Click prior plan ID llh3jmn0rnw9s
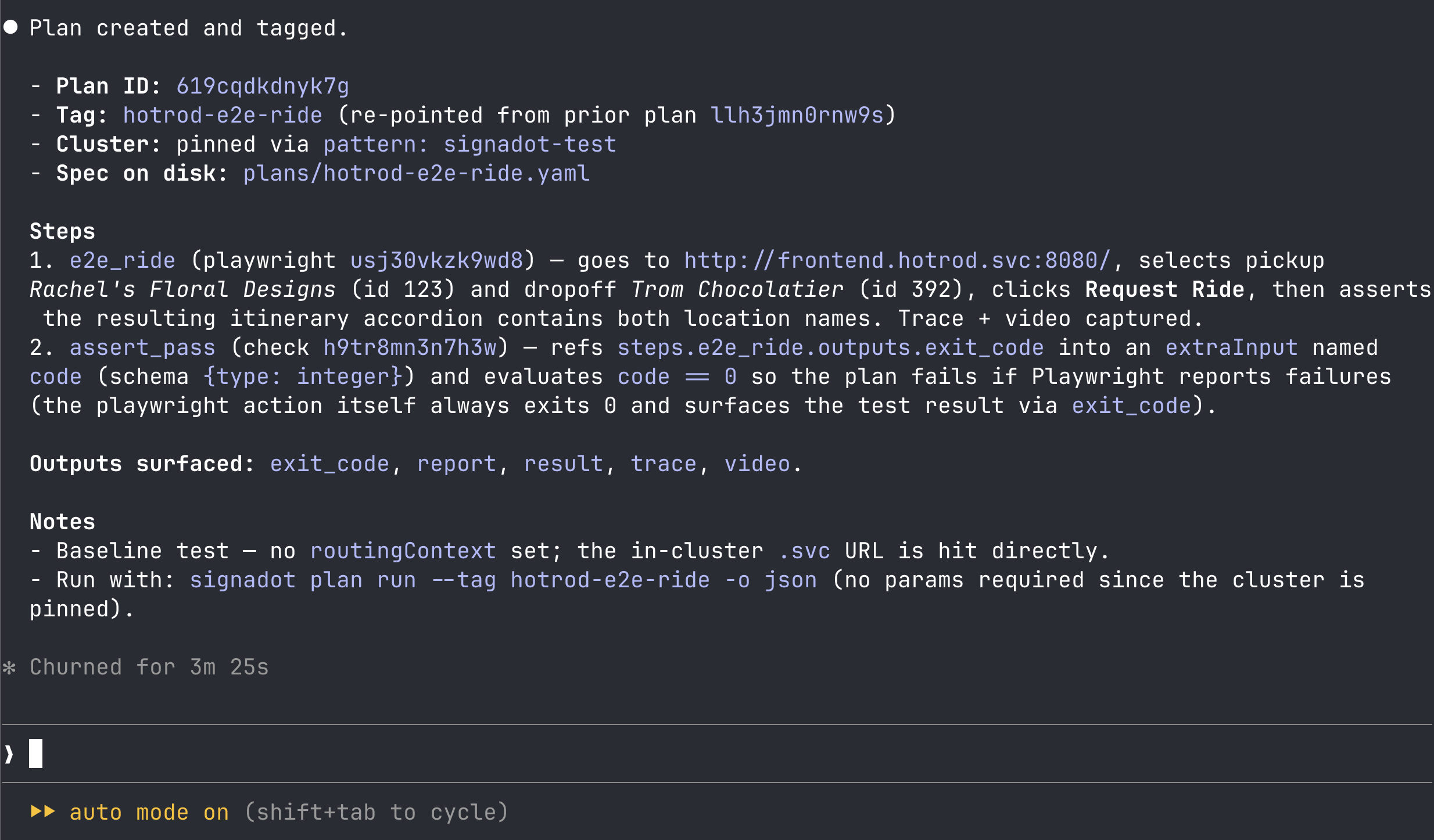Viewport: 1434px width, 840px height. (797, 115)
